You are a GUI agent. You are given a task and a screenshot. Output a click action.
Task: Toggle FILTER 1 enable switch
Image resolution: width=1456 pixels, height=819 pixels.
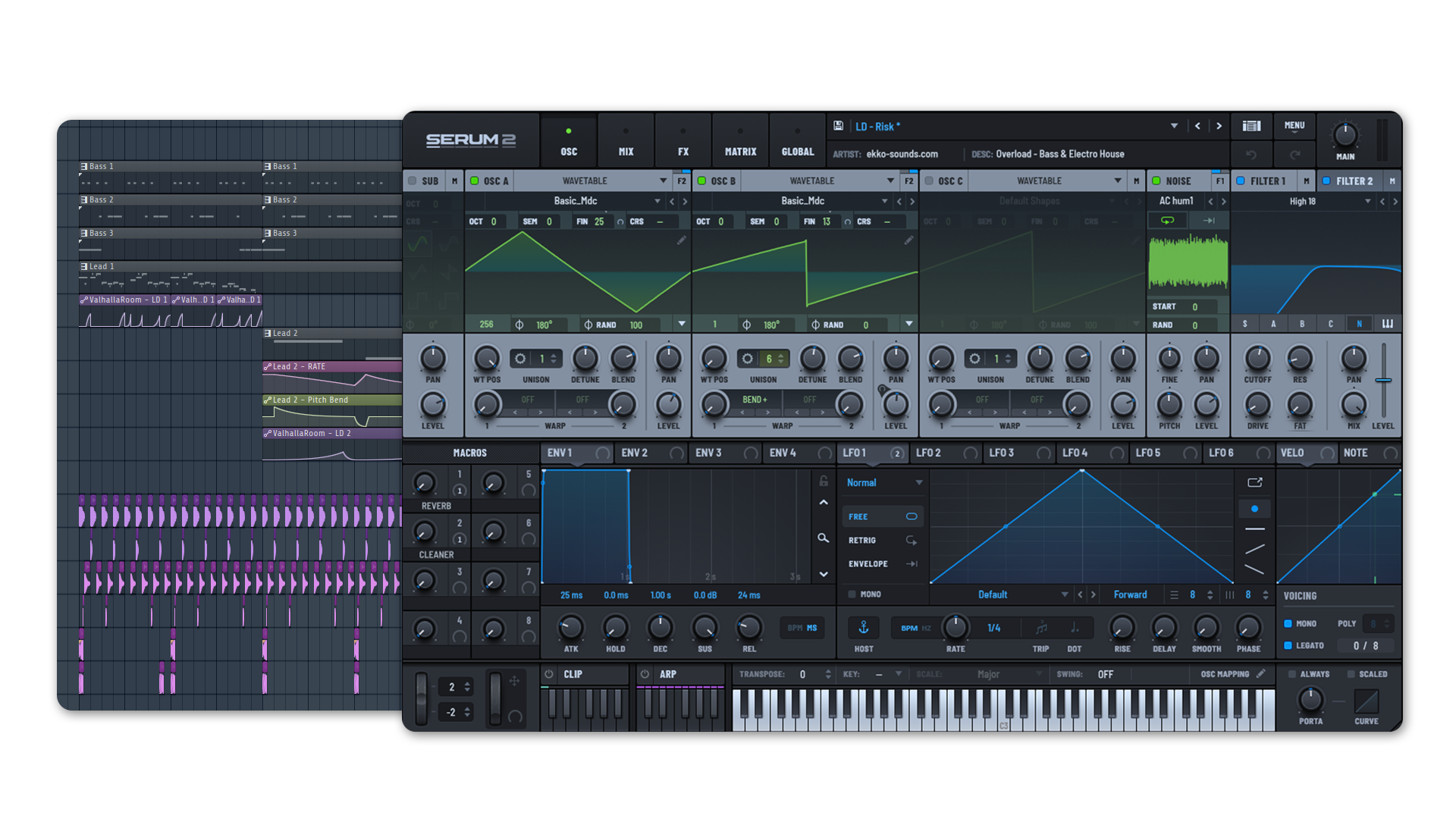point(1241,180)
